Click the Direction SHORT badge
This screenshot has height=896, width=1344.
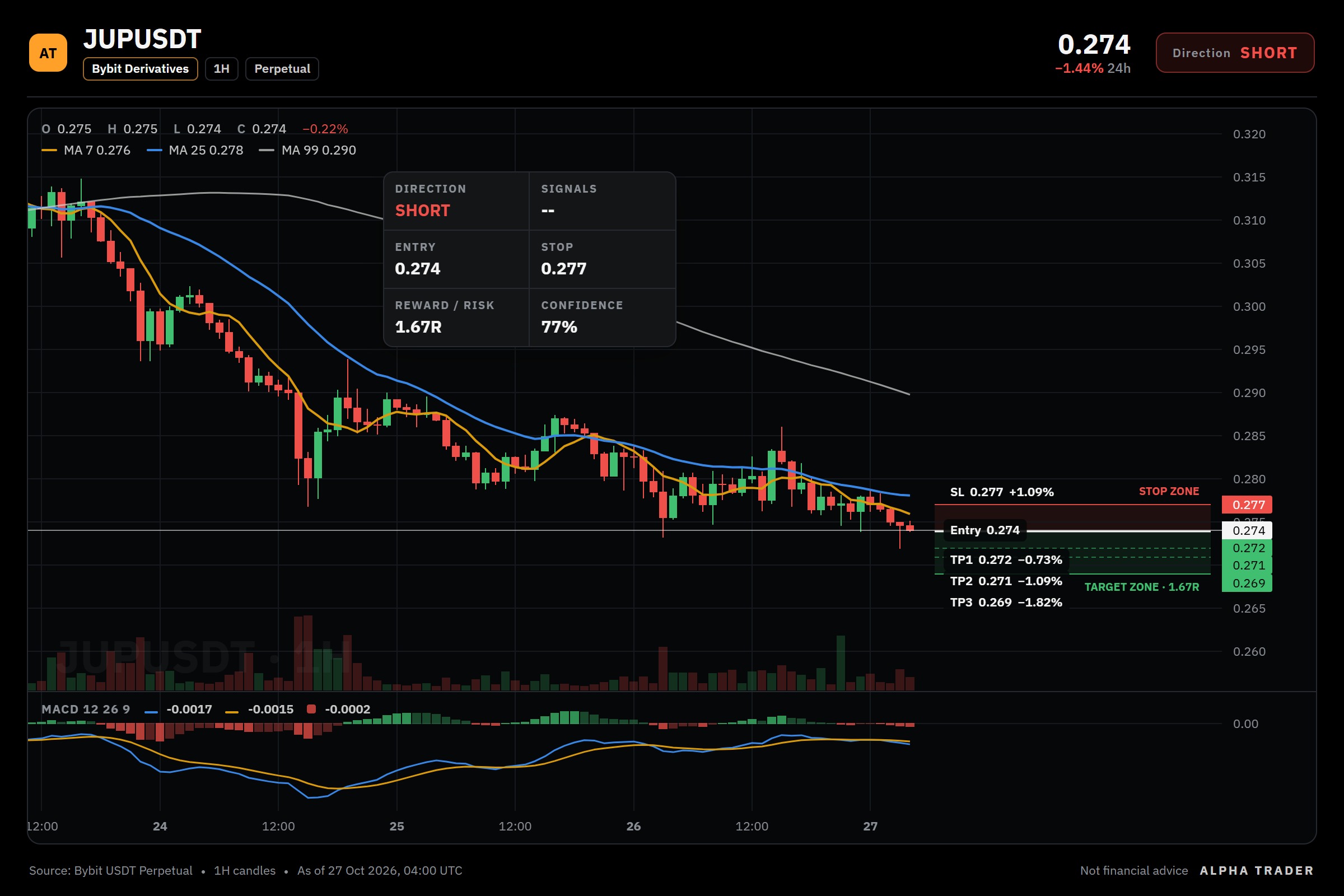(1235, 53)
